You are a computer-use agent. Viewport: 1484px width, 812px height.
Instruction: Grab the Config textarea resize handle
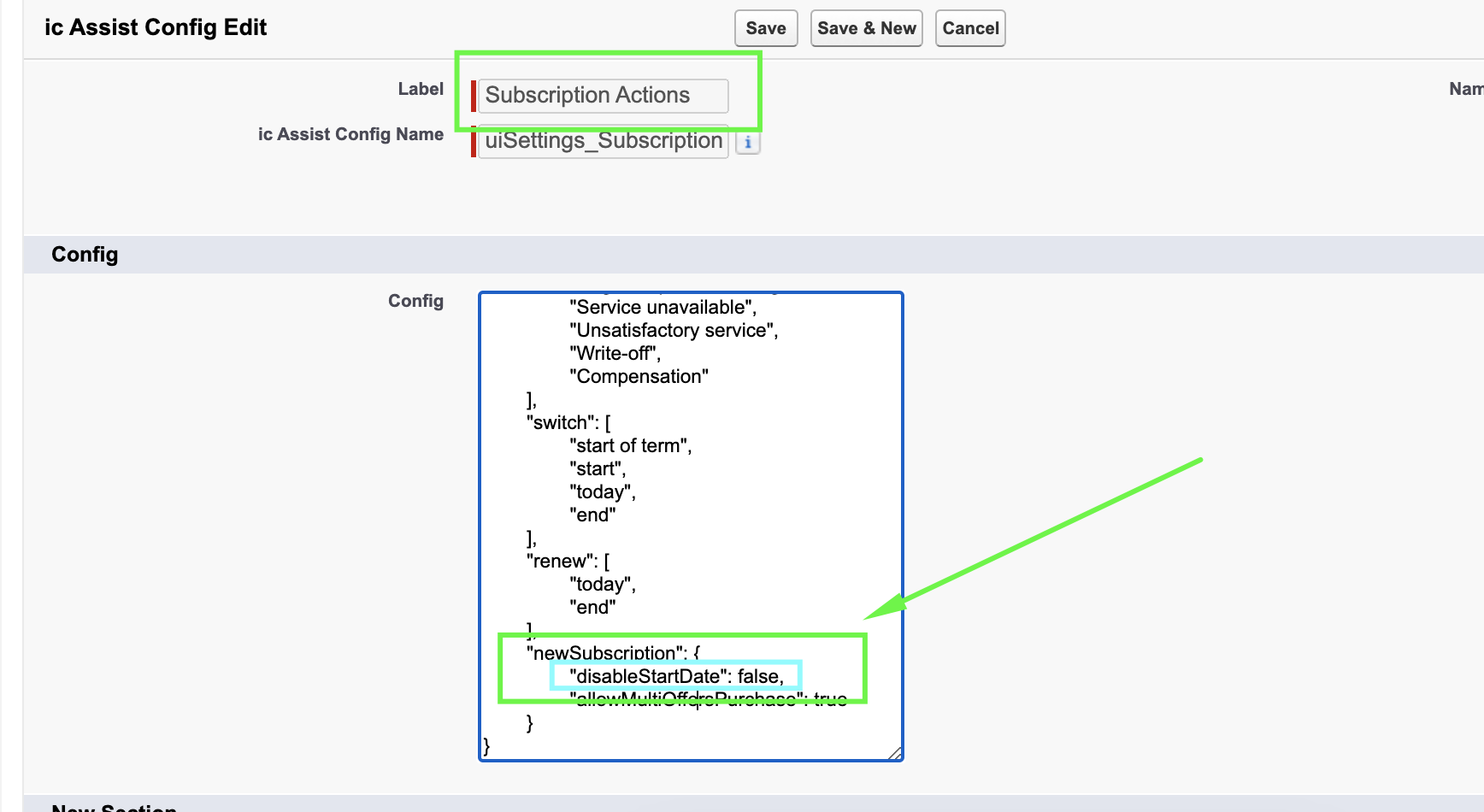point(894,753)
